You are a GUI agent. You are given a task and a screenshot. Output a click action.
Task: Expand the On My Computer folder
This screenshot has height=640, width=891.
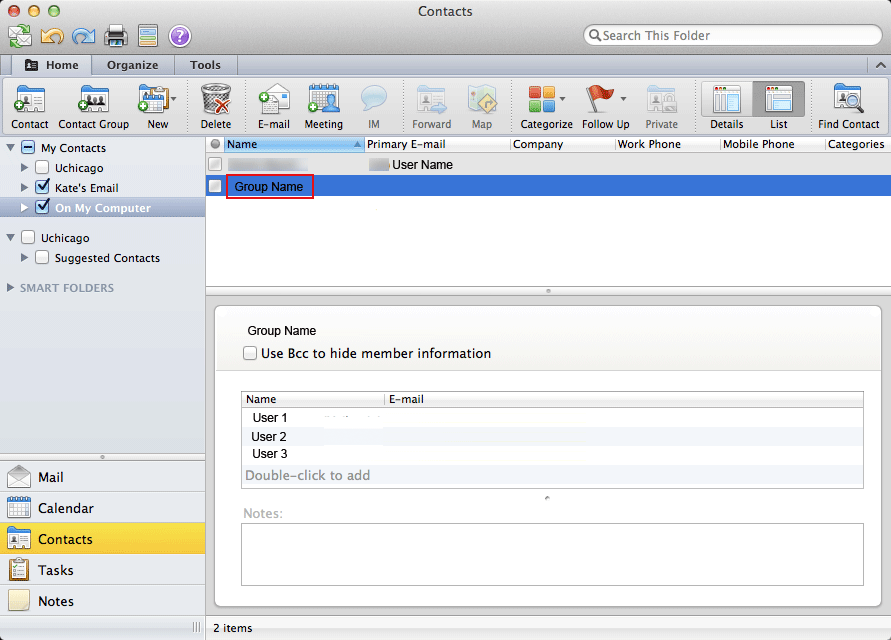point(24,207)
